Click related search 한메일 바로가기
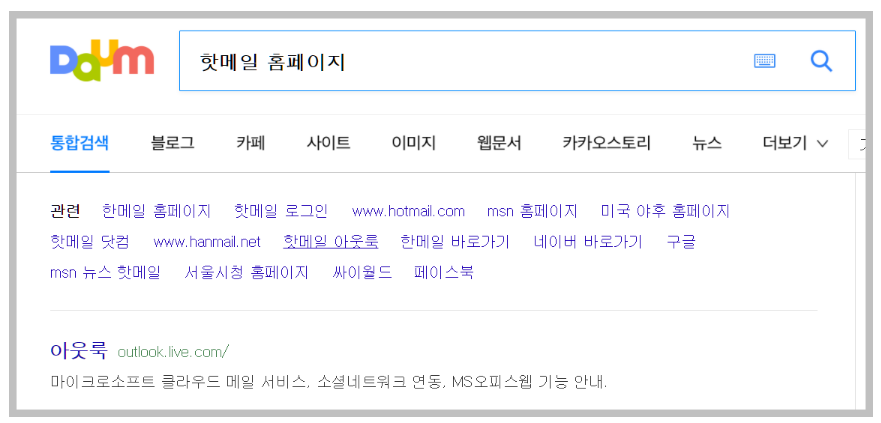Screen dimensions: 881x423 [x=455, y=242]
